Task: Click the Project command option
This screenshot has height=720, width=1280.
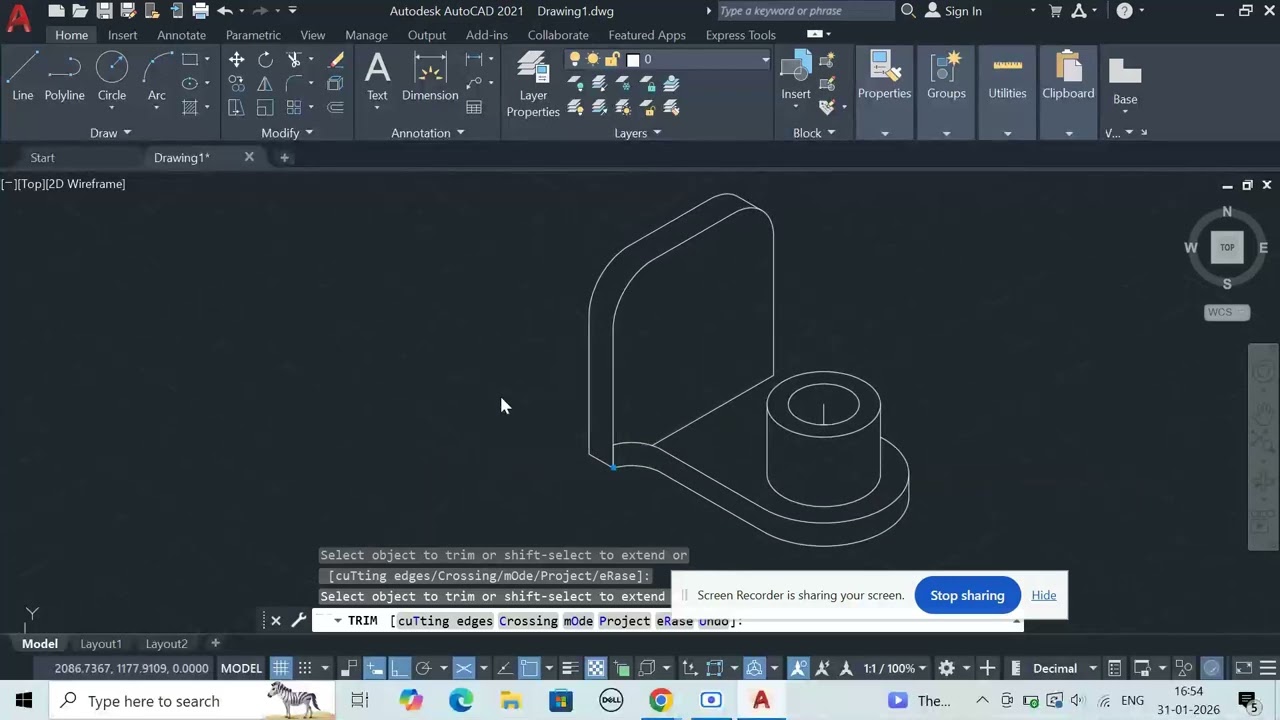Action: click(x=625, y=621)
